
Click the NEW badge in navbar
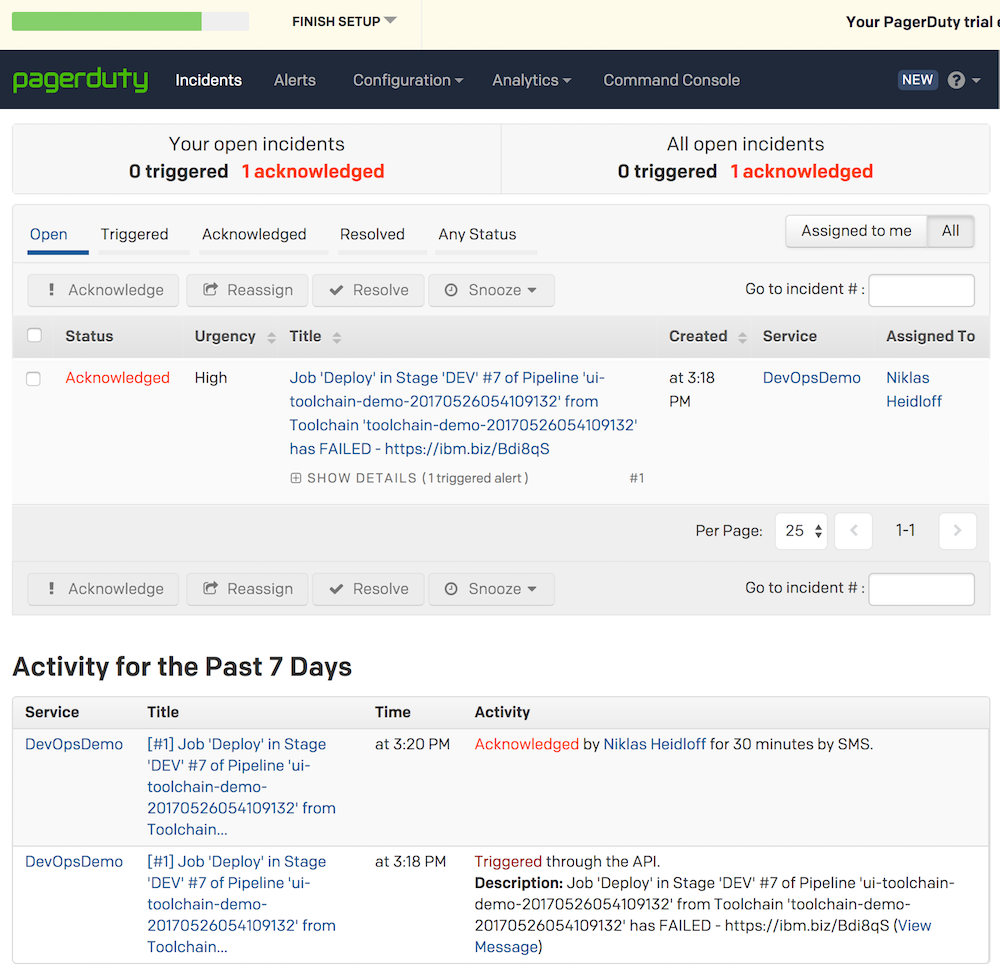[x=917, y=80]
